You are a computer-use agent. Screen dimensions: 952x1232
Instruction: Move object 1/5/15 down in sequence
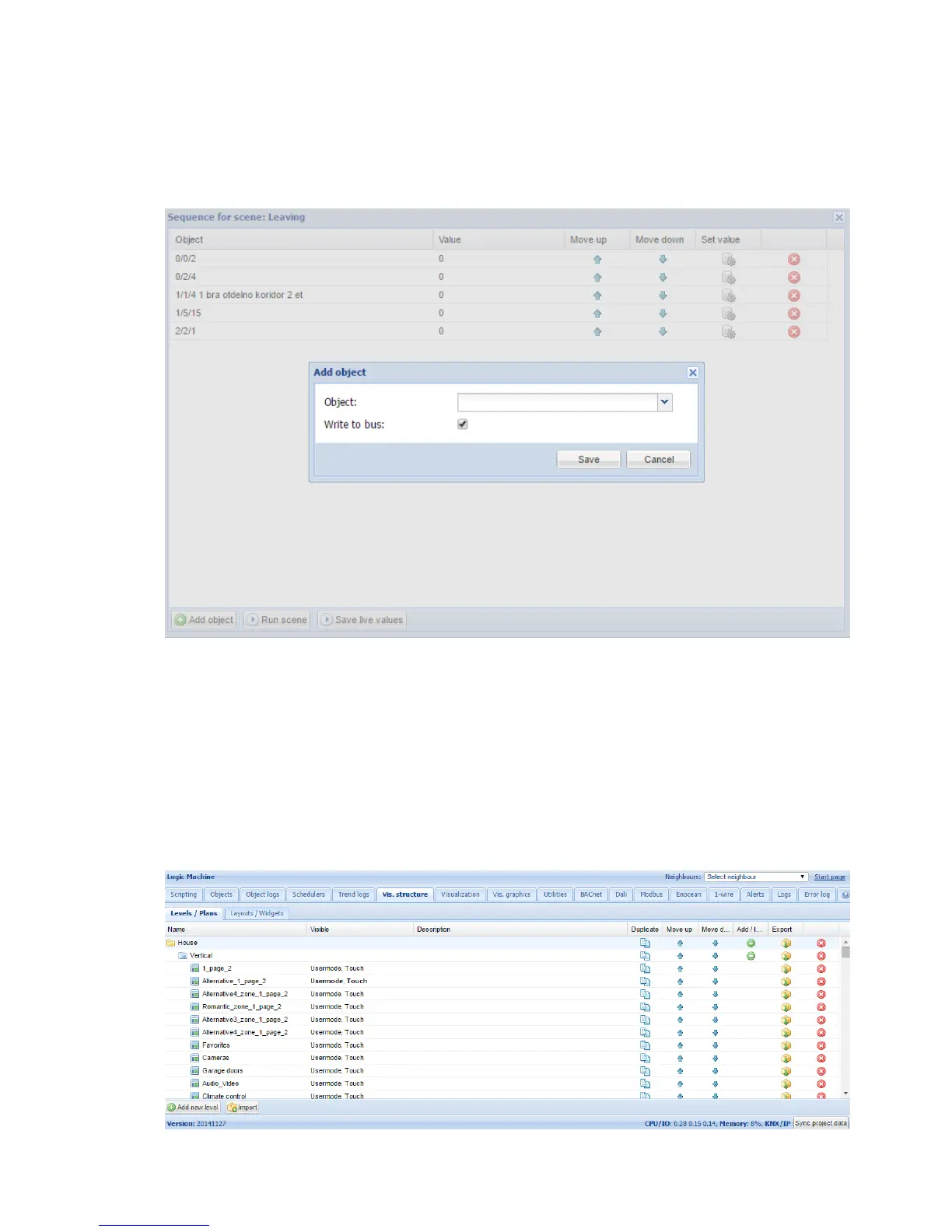663,313
